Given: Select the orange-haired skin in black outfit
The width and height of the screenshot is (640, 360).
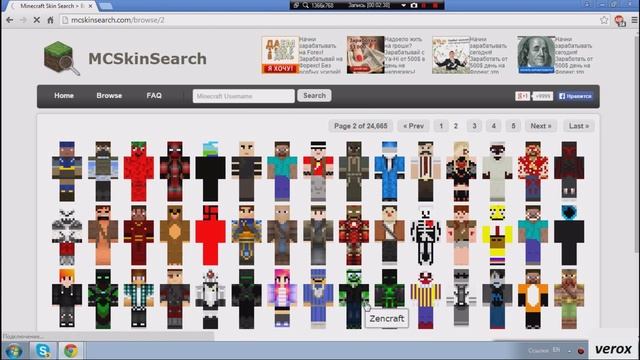Looking at the screenshot, I should pyautogui.click(x=67, y=299).
